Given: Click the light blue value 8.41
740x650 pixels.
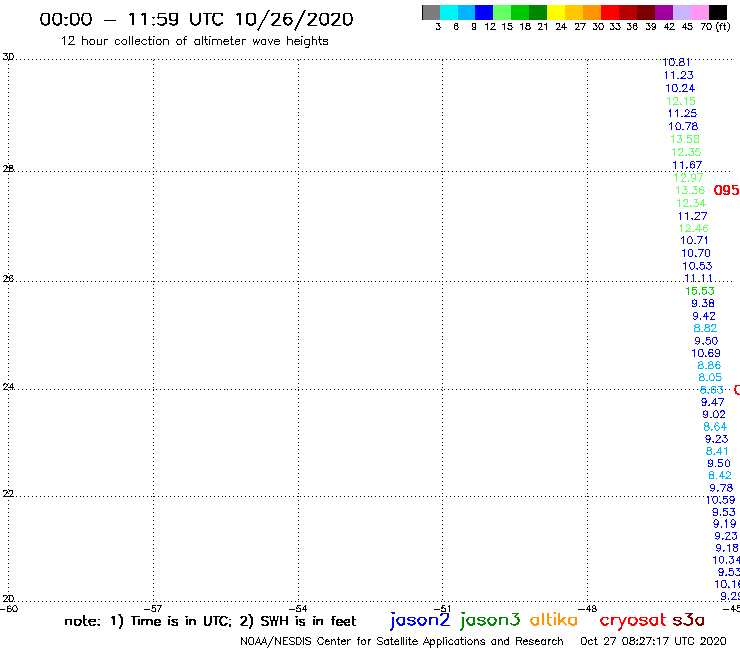Looking at the screenshot, I should tap(717, 451).
